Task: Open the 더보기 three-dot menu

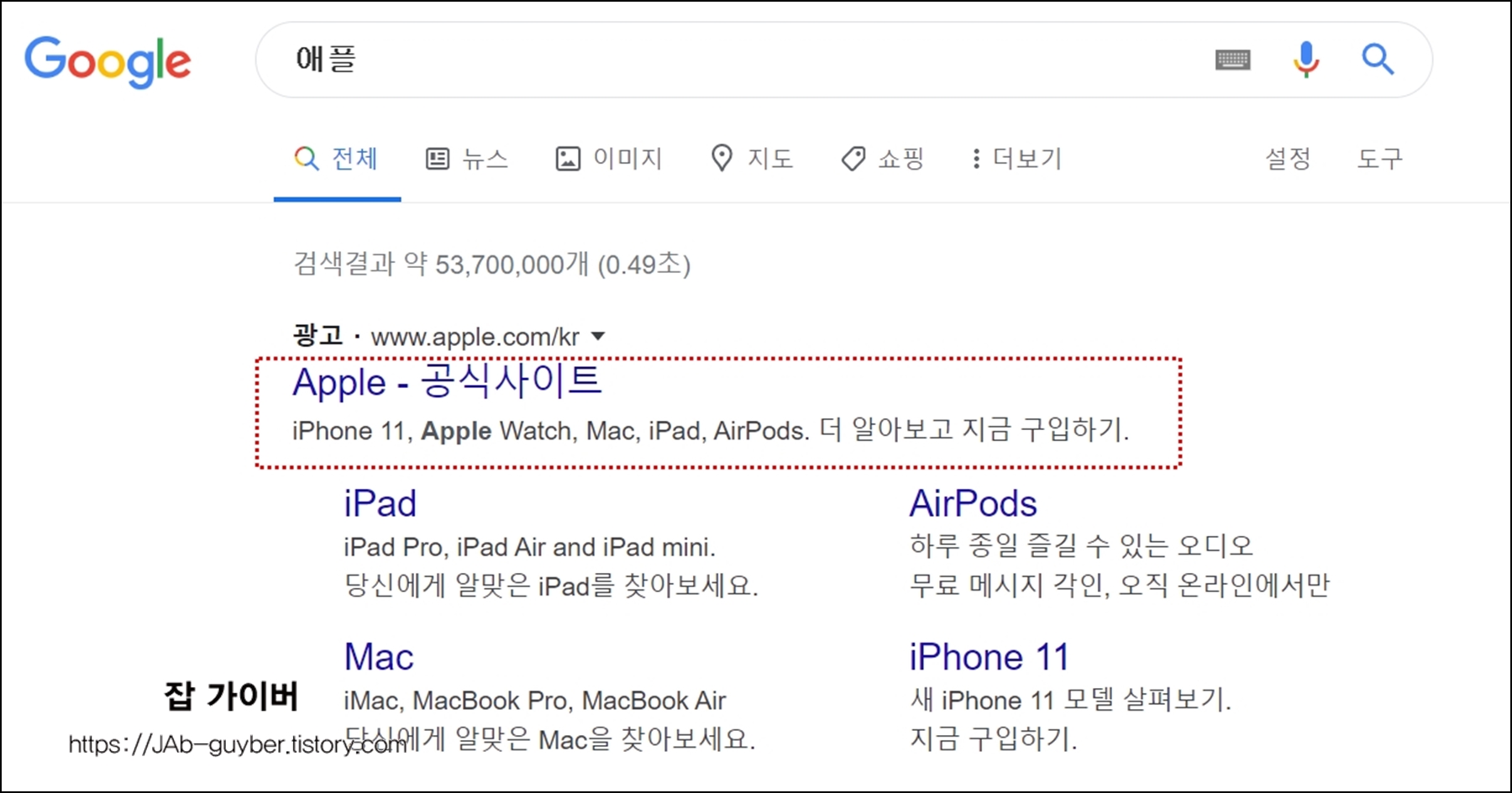Action: click(1017, 158)
